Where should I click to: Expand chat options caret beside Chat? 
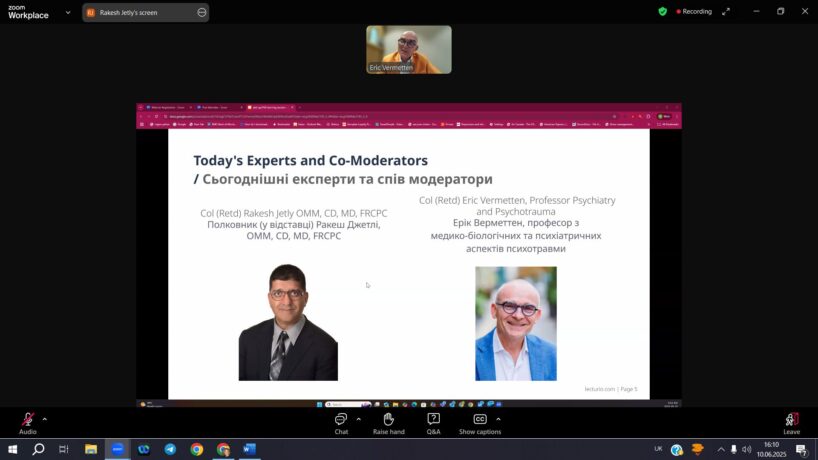pyautogui.click(x=358, y=419)
